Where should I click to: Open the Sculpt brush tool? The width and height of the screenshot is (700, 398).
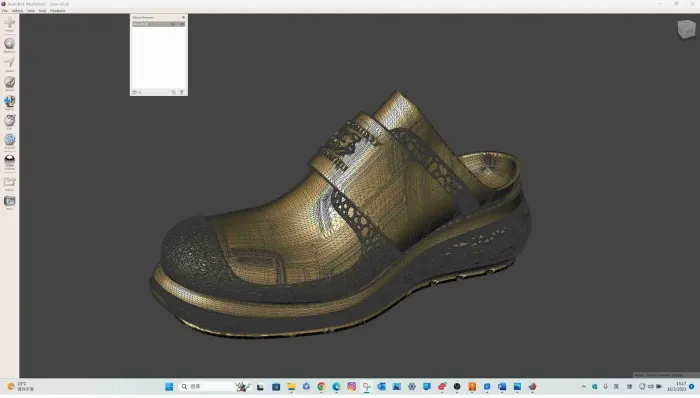click(x=9, y=82)
